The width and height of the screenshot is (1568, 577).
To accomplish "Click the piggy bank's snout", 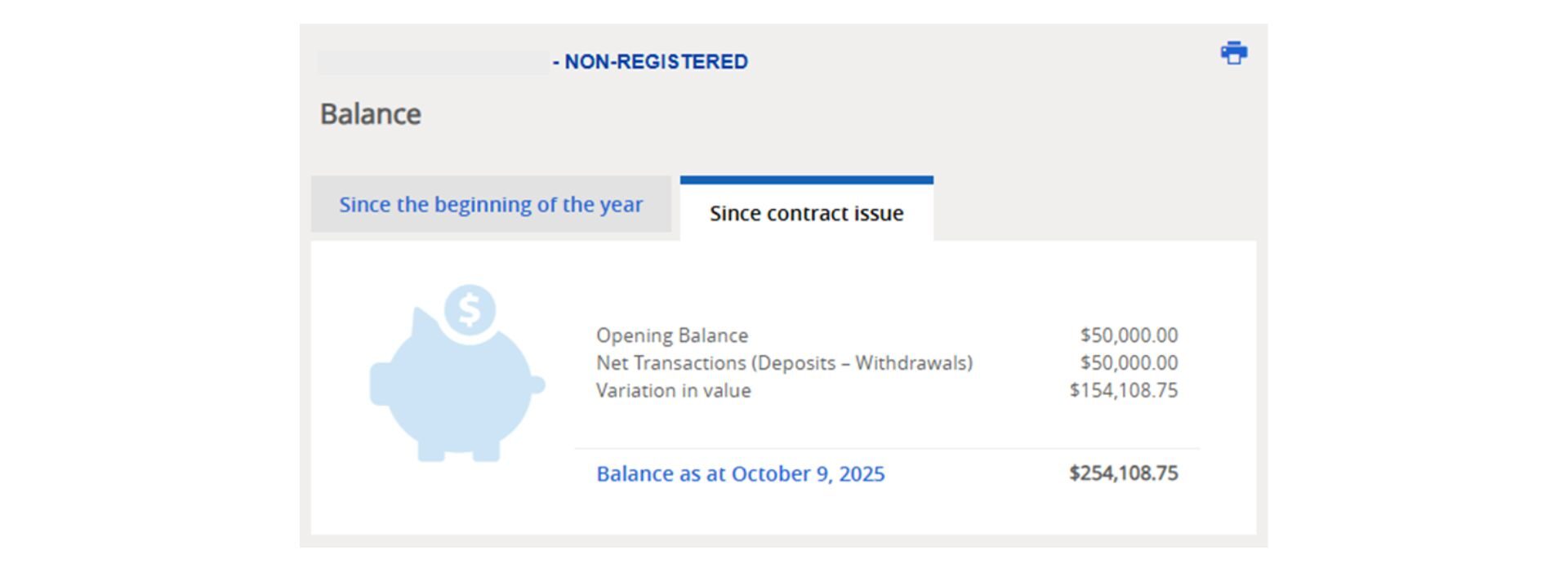I will pos(378,384).
